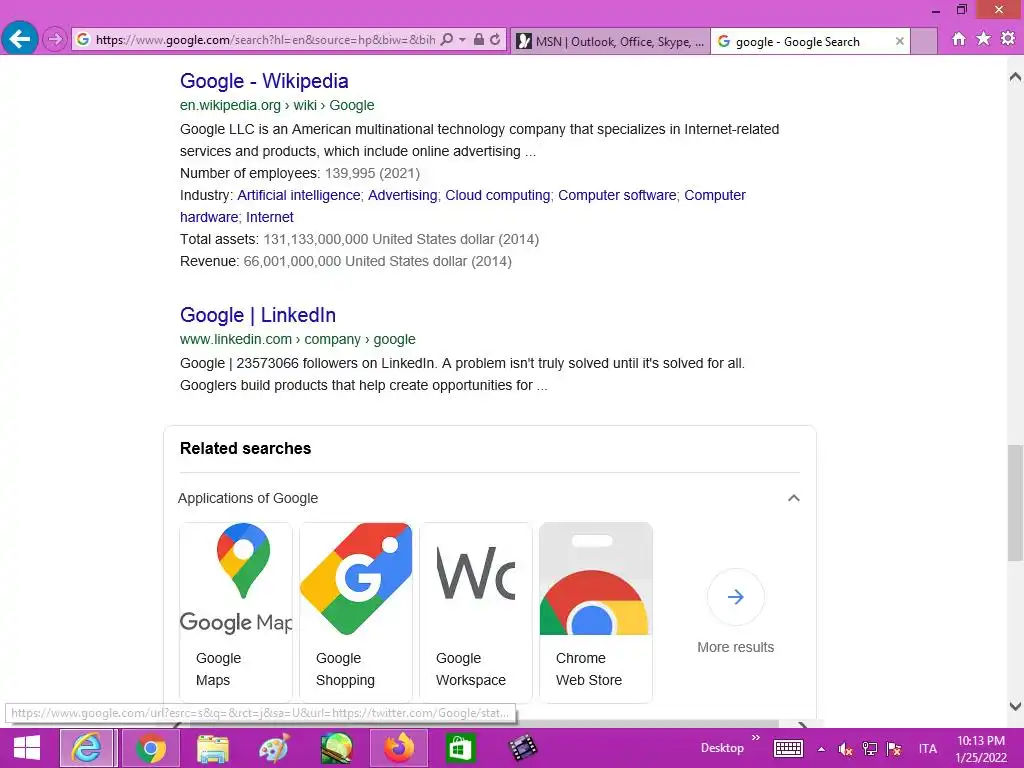Open the Chrome Web Store card

tap(596, 612)
